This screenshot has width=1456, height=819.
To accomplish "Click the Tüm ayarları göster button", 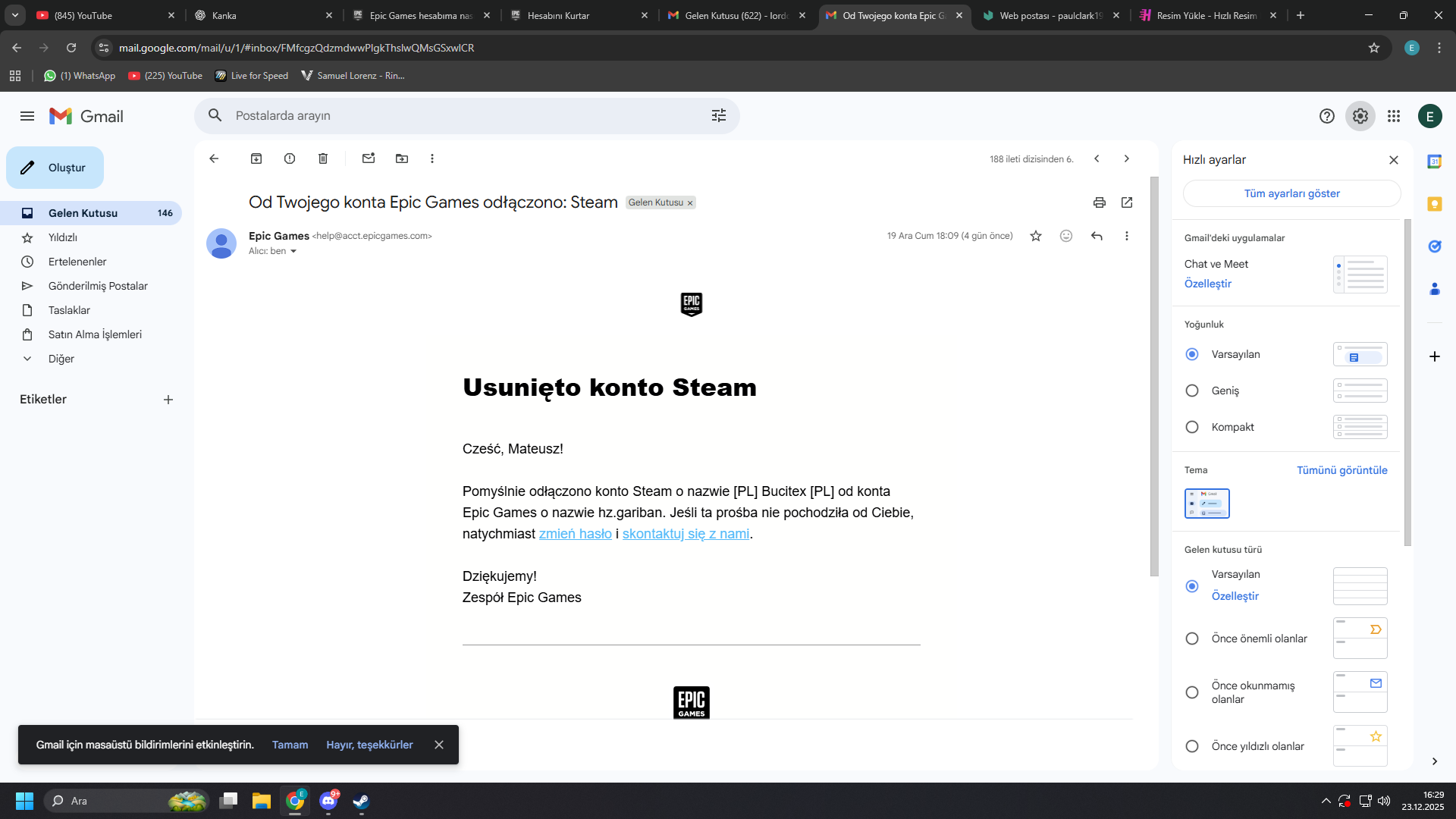I will (x=1291, y=193).
